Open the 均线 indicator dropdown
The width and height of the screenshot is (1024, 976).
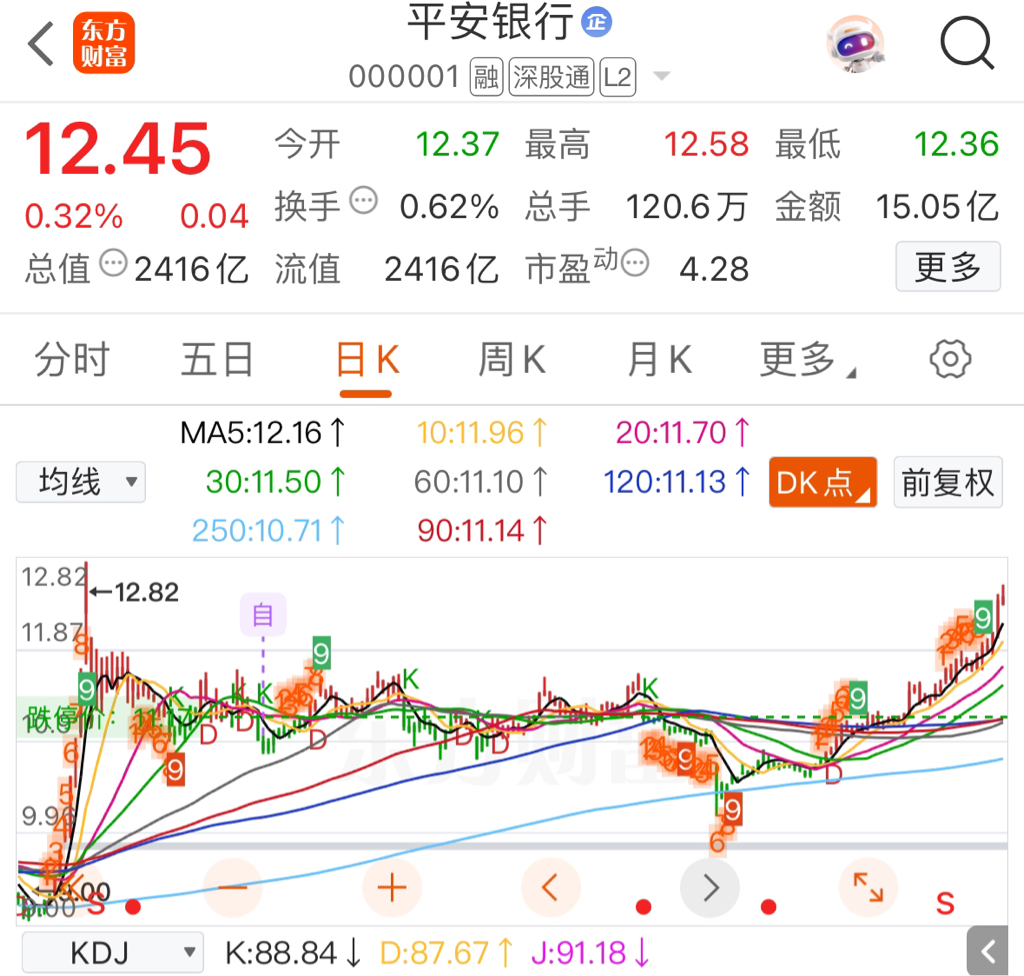[x=81, y=482]
